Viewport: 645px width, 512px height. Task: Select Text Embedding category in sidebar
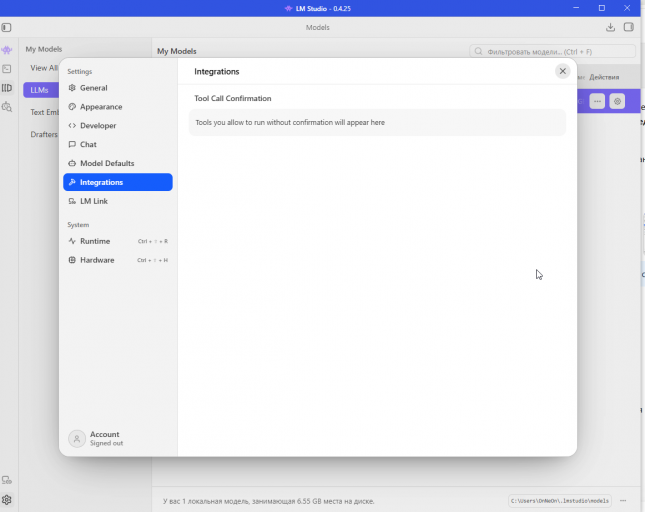tap(44, 112)
